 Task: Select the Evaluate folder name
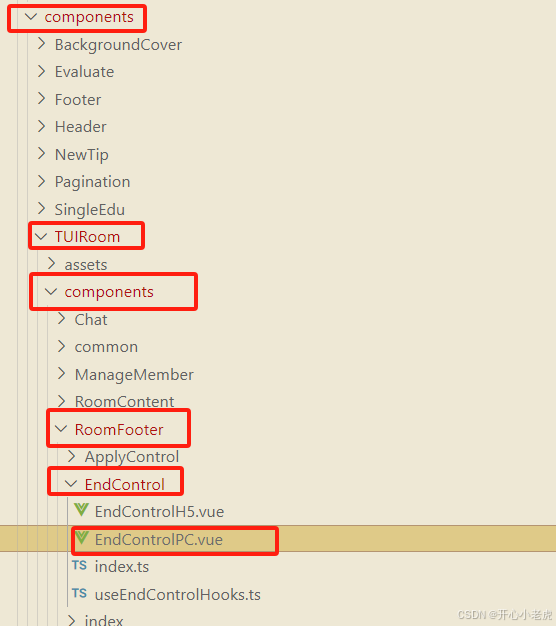tap(84, 72)
